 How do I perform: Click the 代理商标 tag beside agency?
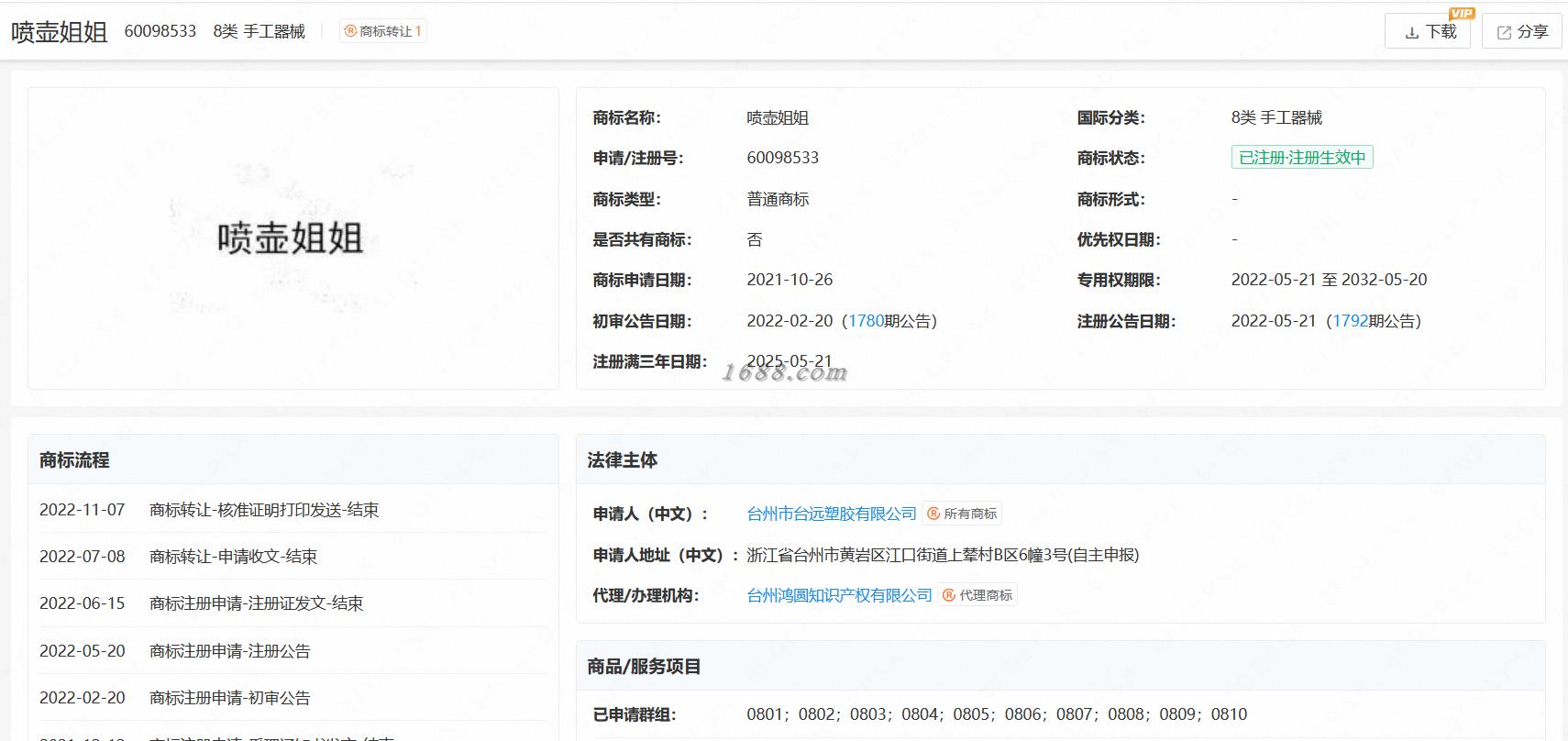[x=977, y=595]
